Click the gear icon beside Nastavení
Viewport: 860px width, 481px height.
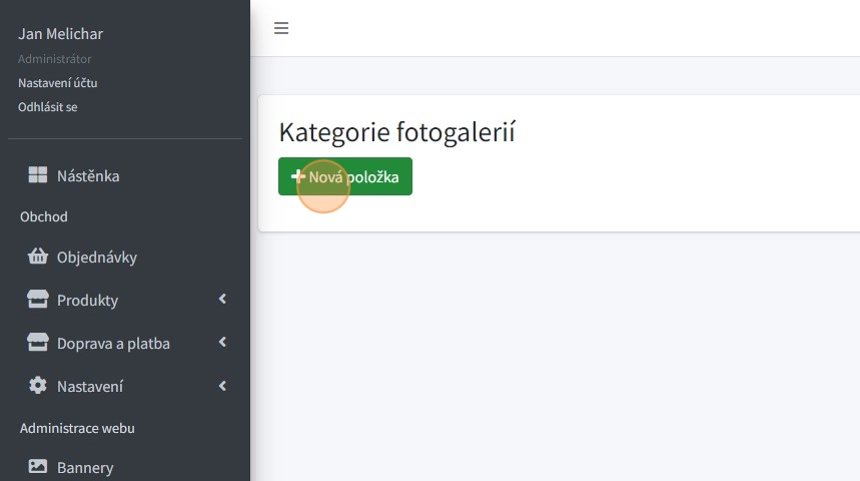pyautogui.click(x=38, y=386)
